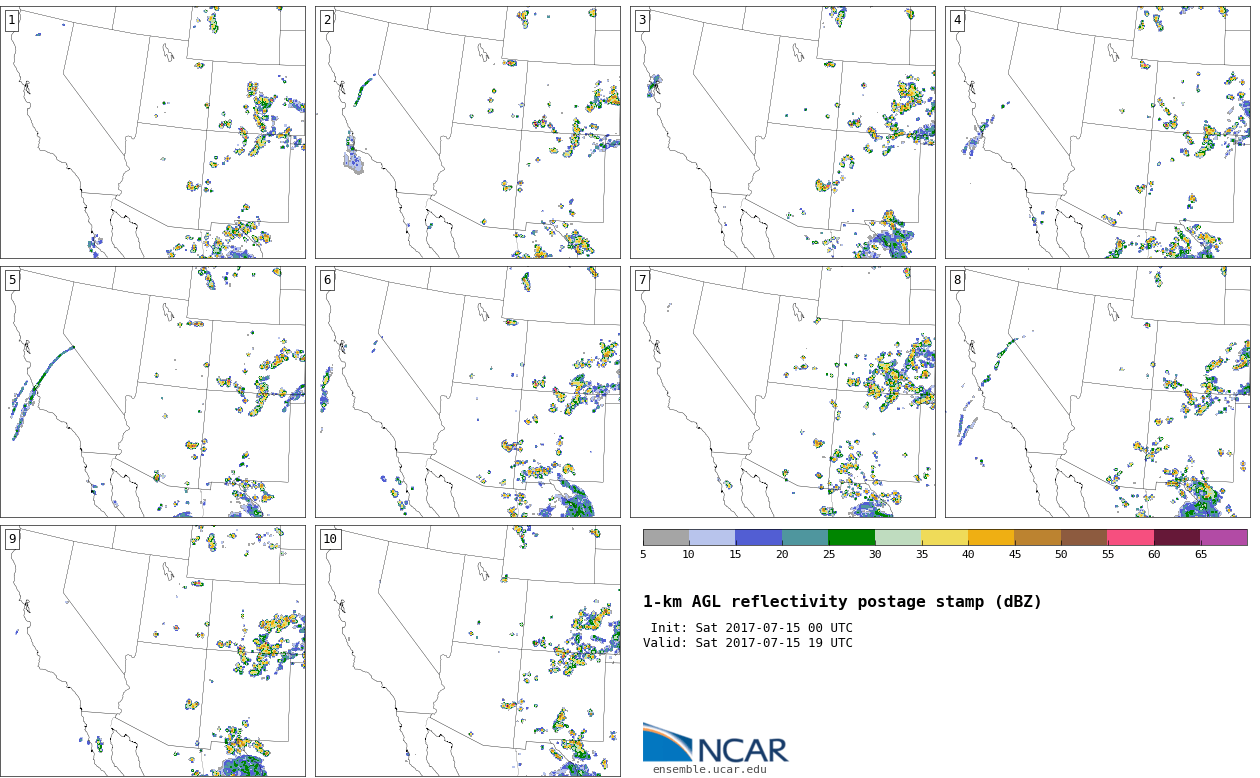
Task: Click the Valid time text line
Action: pos(748,643)
